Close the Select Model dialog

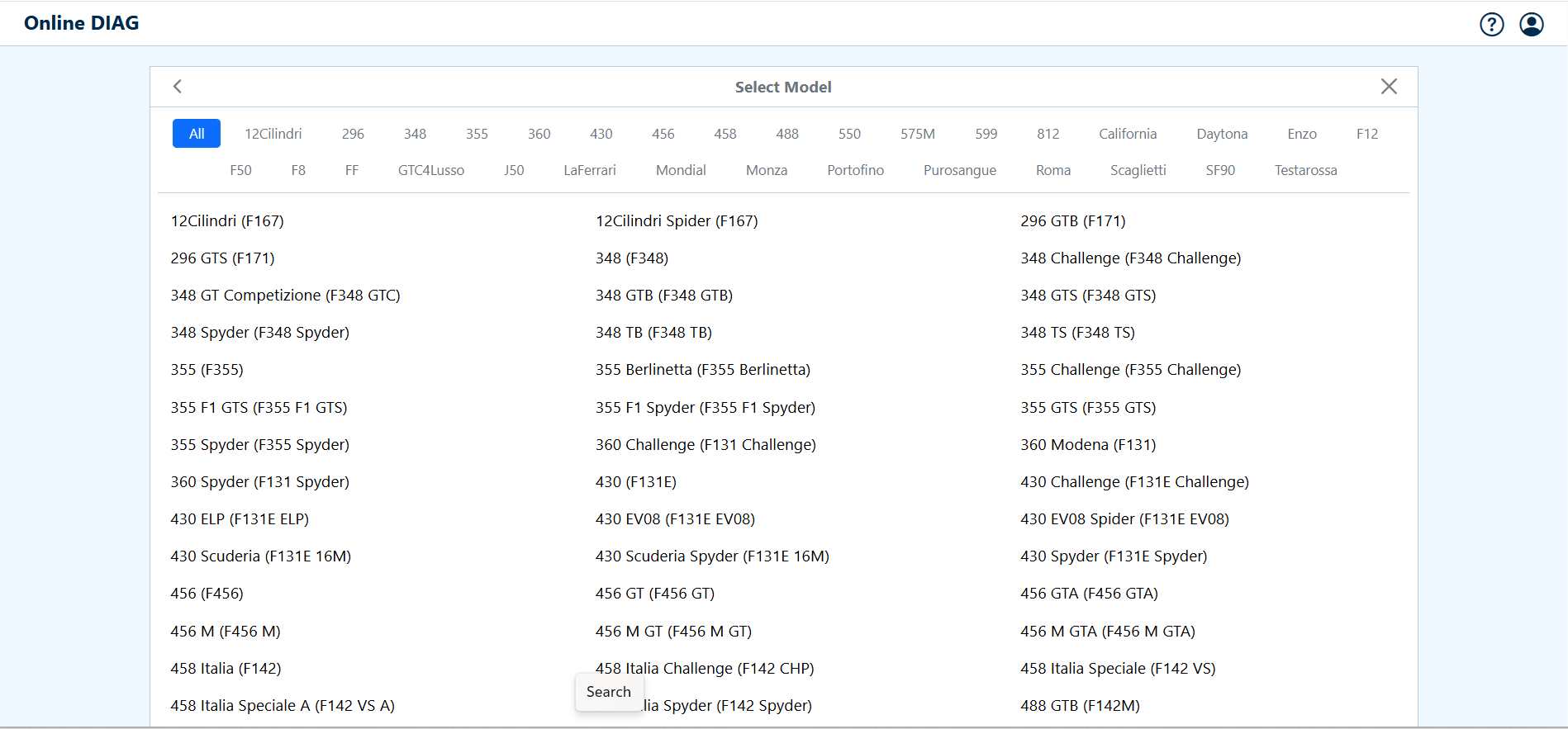pyautogui.click(x=1388, y=87)
